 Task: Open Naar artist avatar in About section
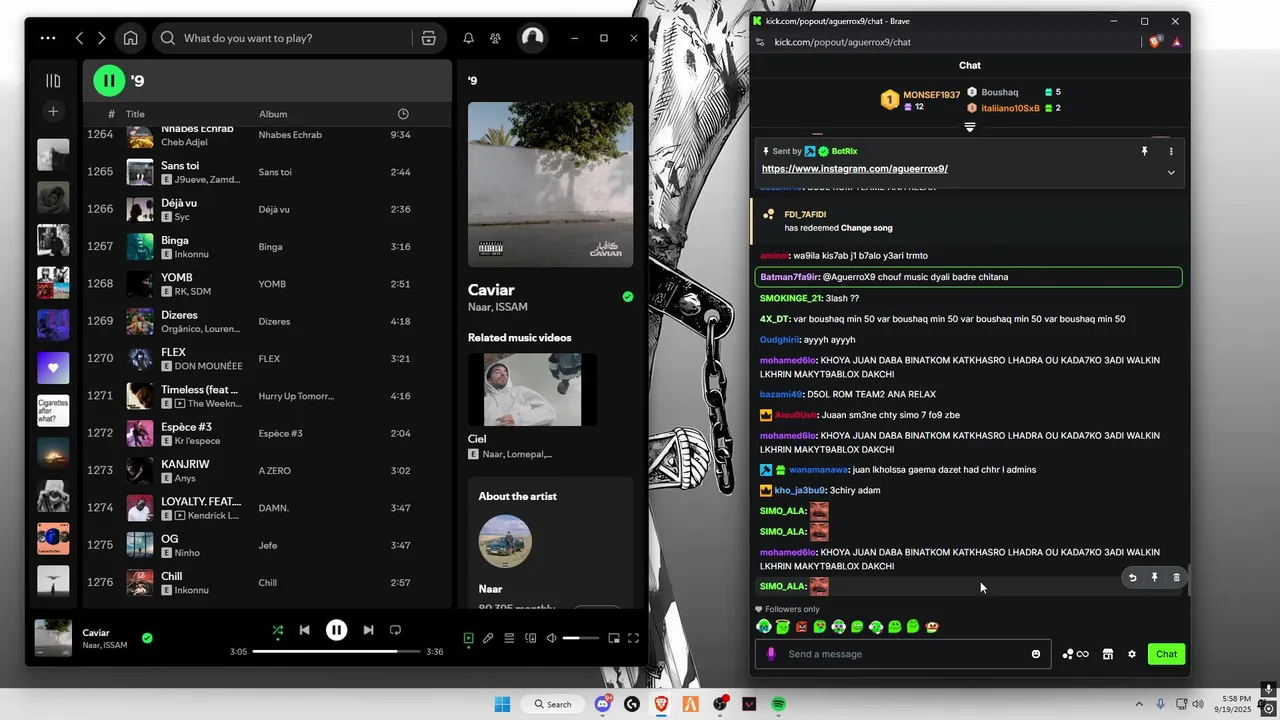tap(505, 541)
